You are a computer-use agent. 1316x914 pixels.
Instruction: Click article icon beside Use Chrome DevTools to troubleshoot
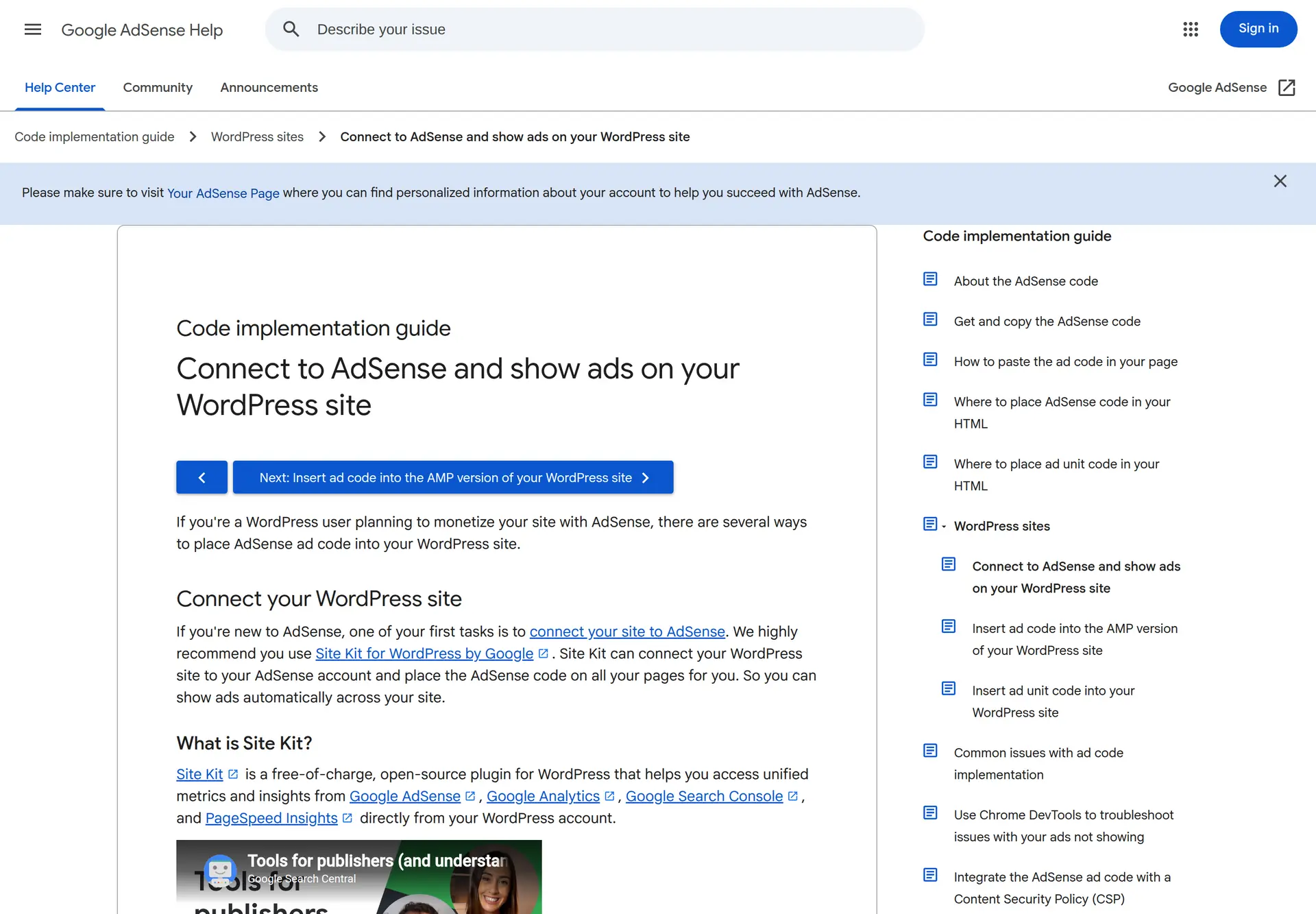pyautogui.click(x=930, y=813)
